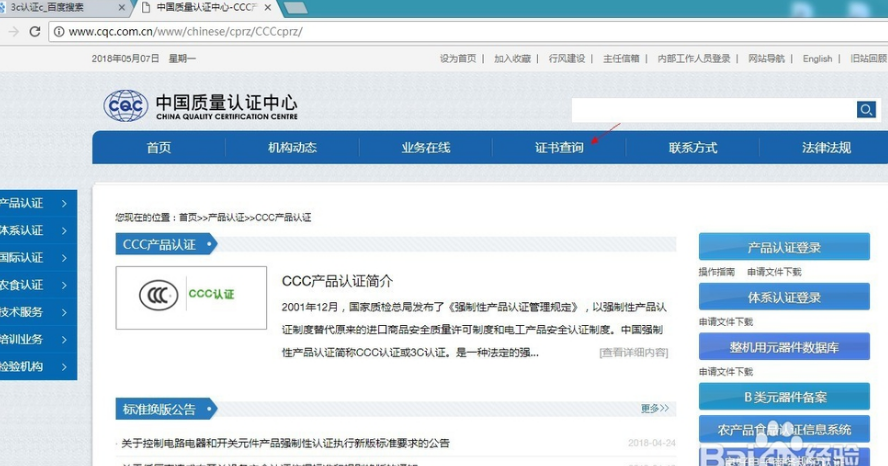Select 业务在线 from the navigation bar
This screenshot has width=888, height=466.
pos(426,148)
